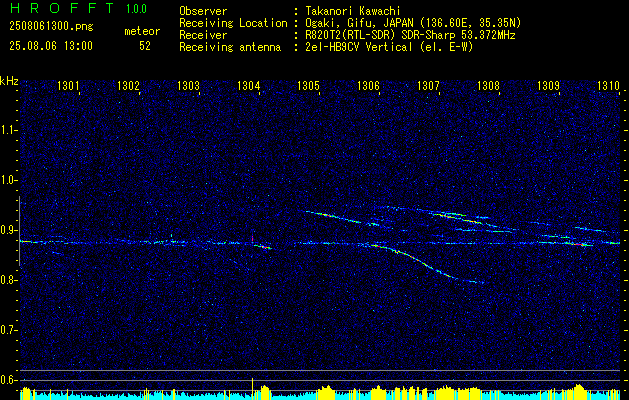Click the 1308 time marker
The width and height of the screenshot is (629, 400).
(488, 85)
